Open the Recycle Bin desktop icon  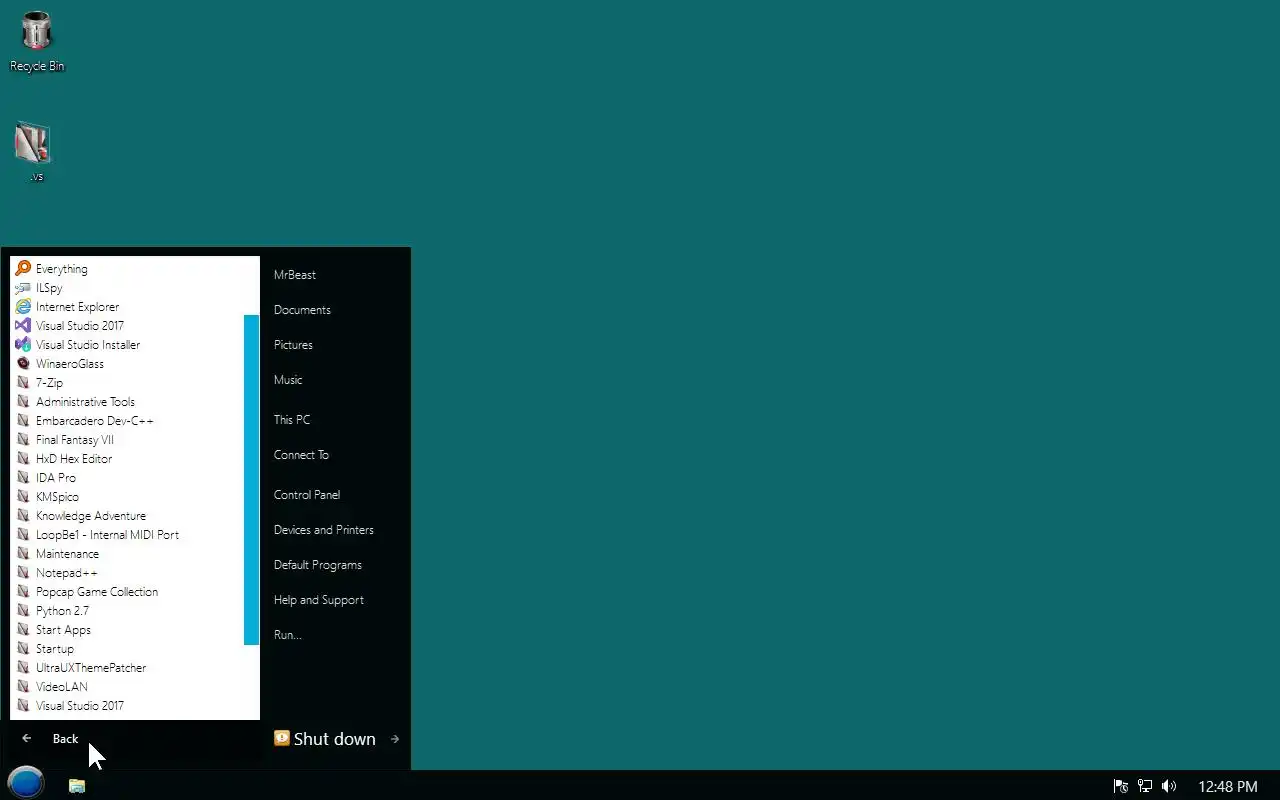tap(36, 40)
